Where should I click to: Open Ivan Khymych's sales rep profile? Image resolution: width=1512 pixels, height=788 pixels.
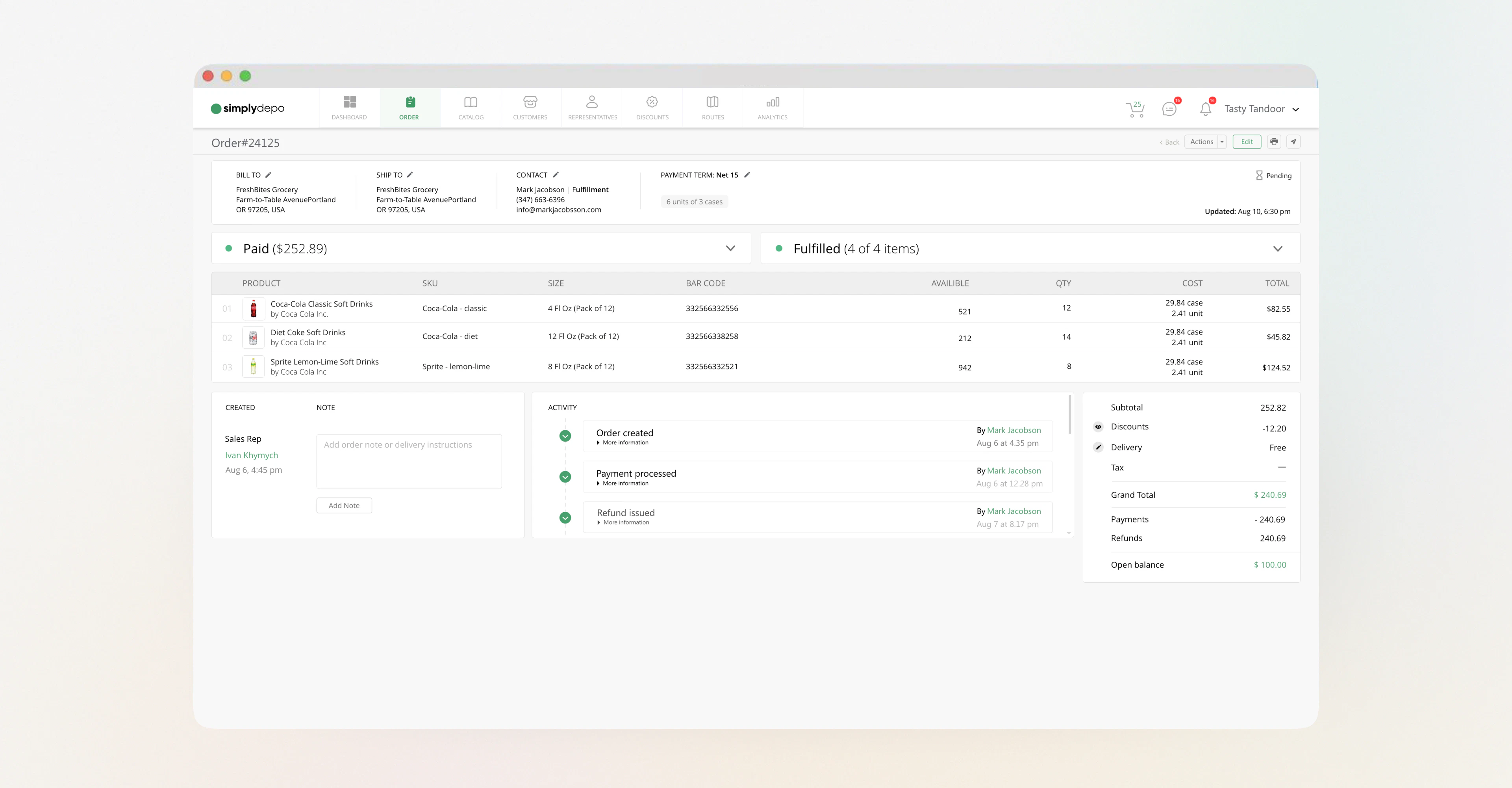click(251, 455)
